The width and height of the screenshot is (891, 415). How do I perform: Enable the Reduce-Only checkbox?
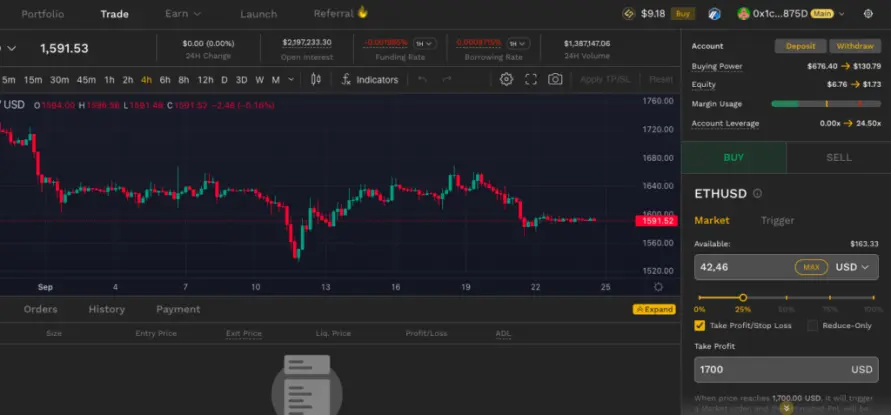(x=813, y=326)
